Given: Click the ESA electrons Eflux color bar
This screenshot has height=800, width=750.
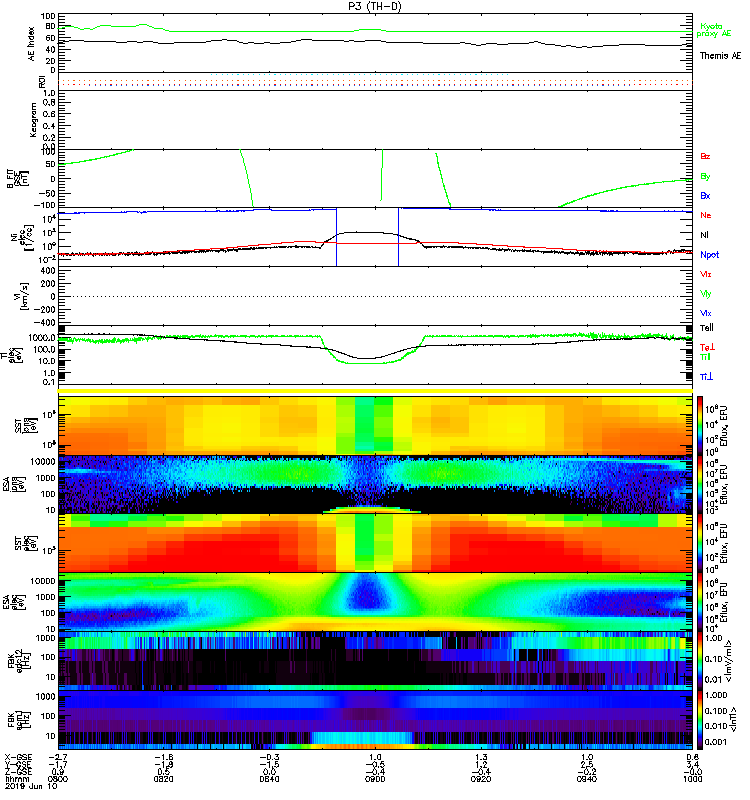Looking at the screenshot, I should point(700,602).
